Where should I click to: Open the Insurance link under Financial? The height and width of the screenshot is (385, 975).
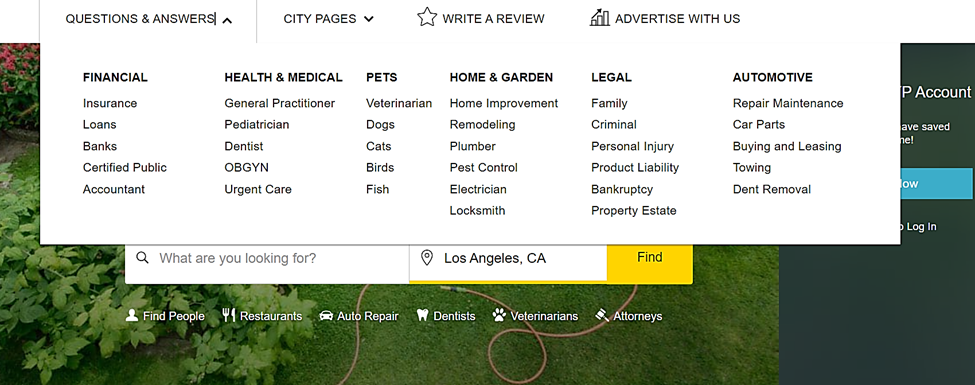coord(110,103)
